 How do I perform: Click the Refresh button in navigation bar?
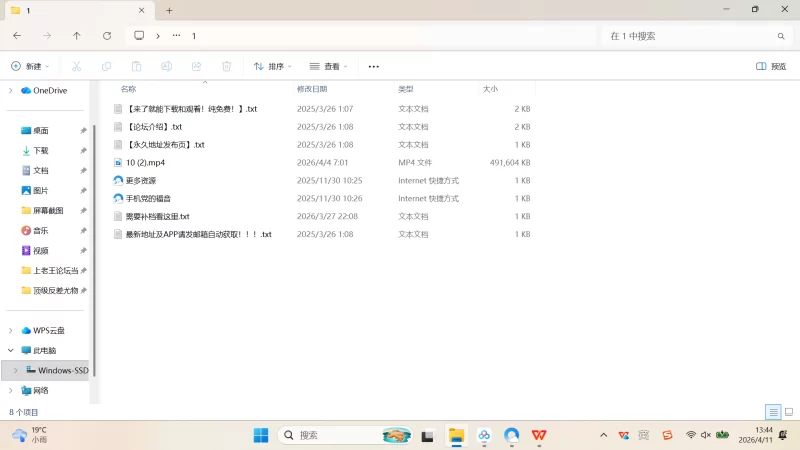click(107, 35)
